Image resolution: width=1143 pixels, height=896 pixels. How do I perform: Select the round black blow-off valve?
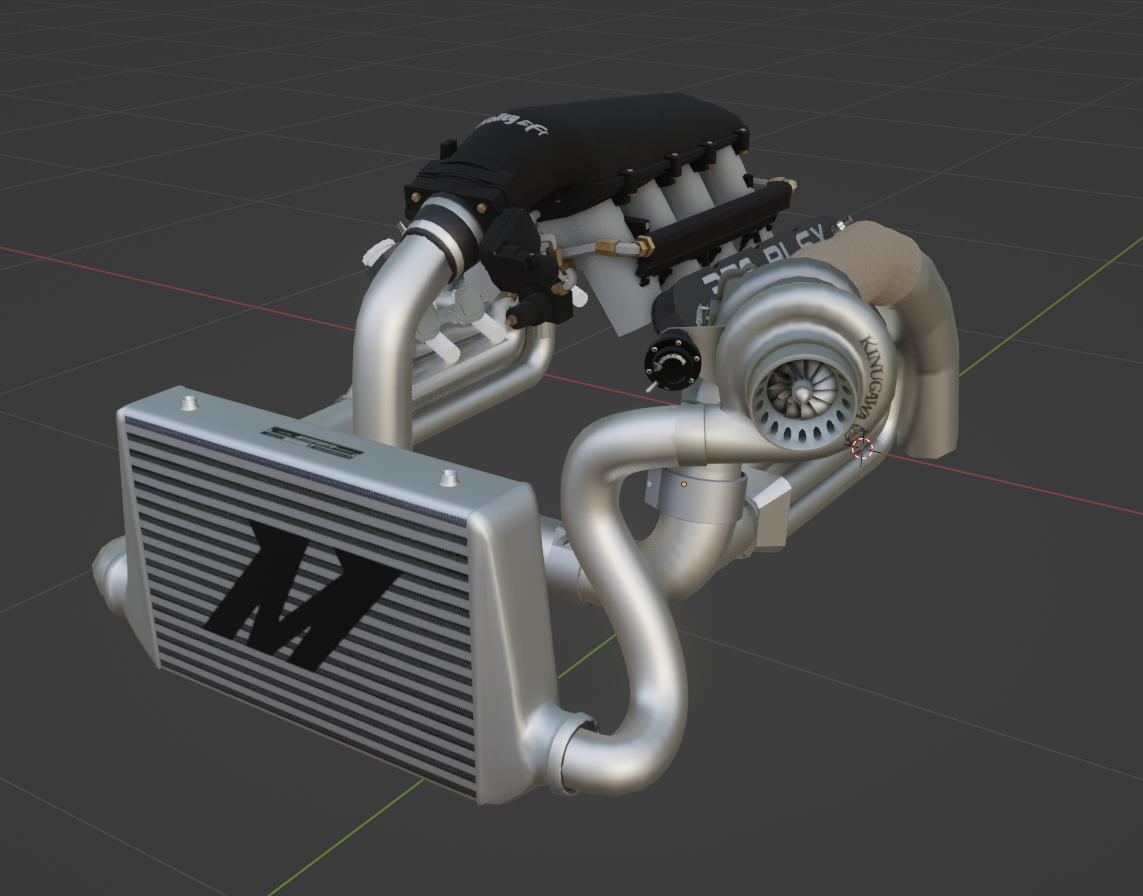(671, 359)
